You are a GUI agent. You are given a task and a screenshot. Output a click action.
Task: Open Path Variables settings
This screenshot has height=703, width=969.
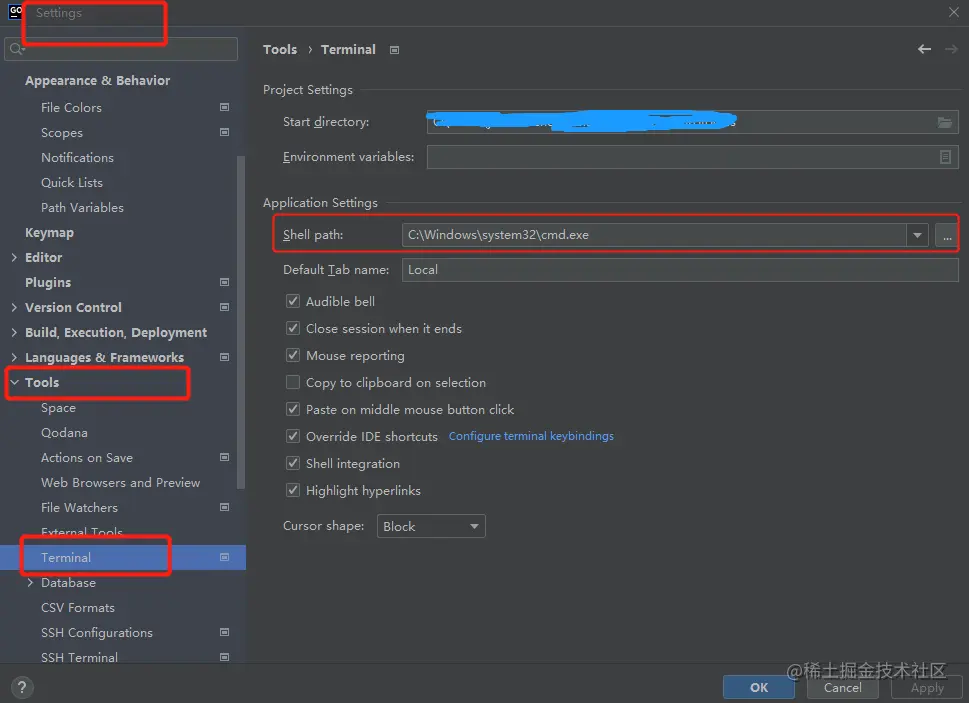pos(82,208)
